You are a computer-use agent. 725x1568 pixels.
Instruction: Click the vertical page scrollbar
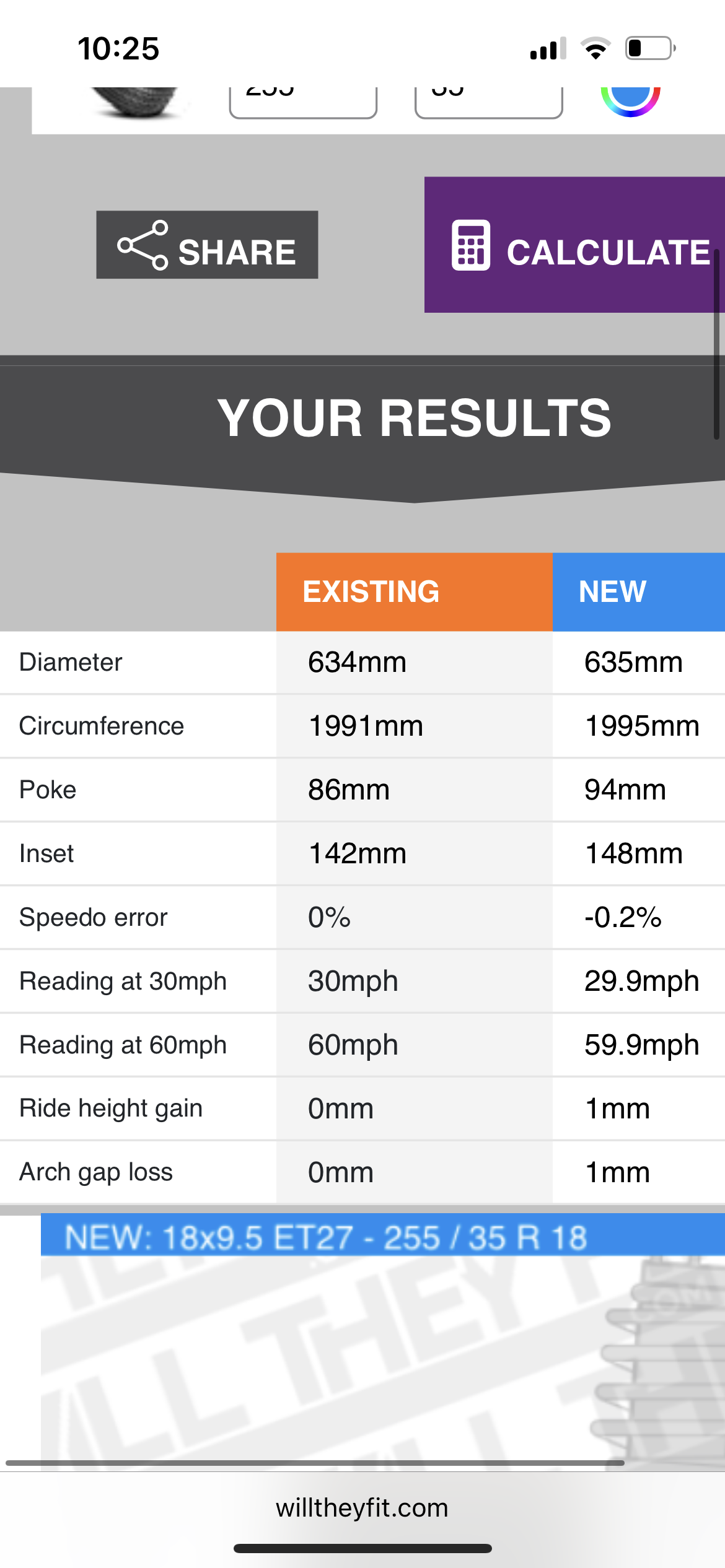click(x=716, y=344)
